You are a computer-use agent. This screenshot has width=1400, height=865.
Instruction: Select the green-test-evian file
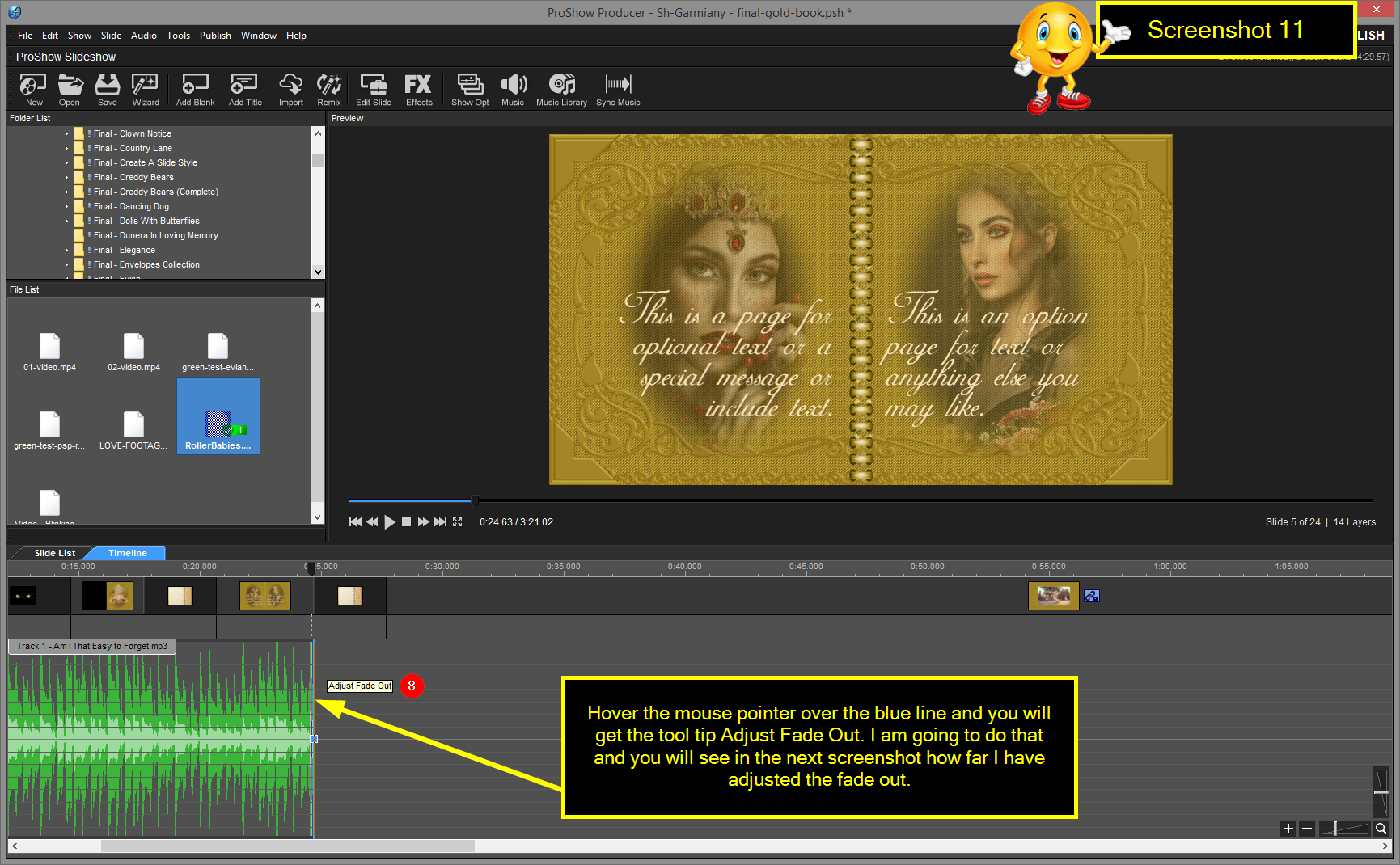[218, 352]
